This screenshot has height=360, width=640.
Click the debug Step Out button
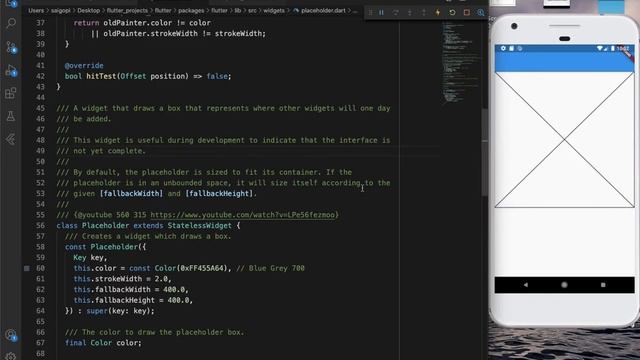[x=424, y=13]
